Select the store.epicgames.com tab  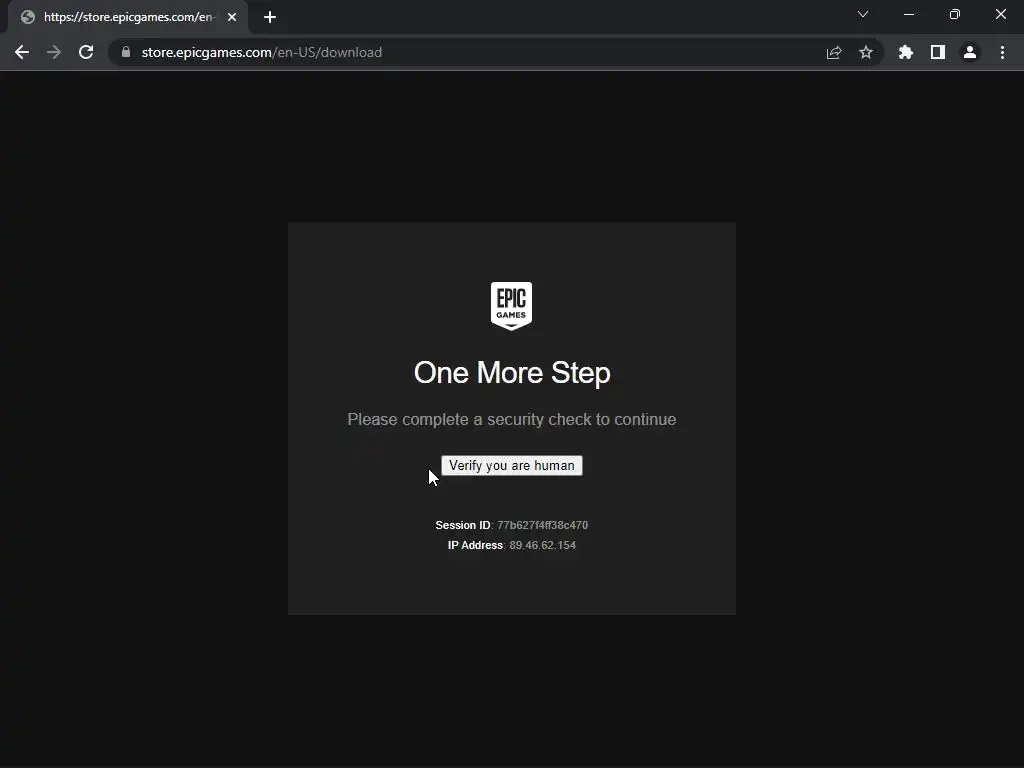tap(128, 17)
